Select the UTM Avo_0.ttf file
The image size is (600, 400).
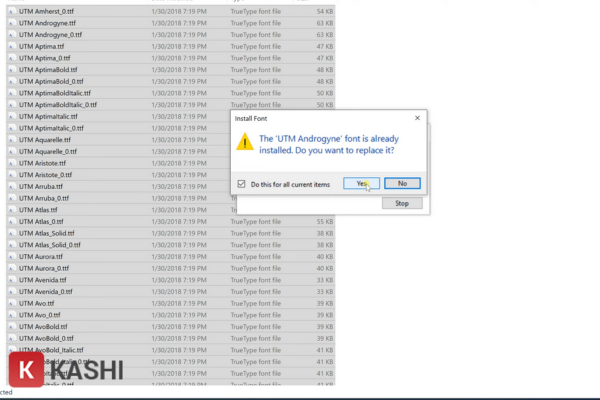pos(39,314)
